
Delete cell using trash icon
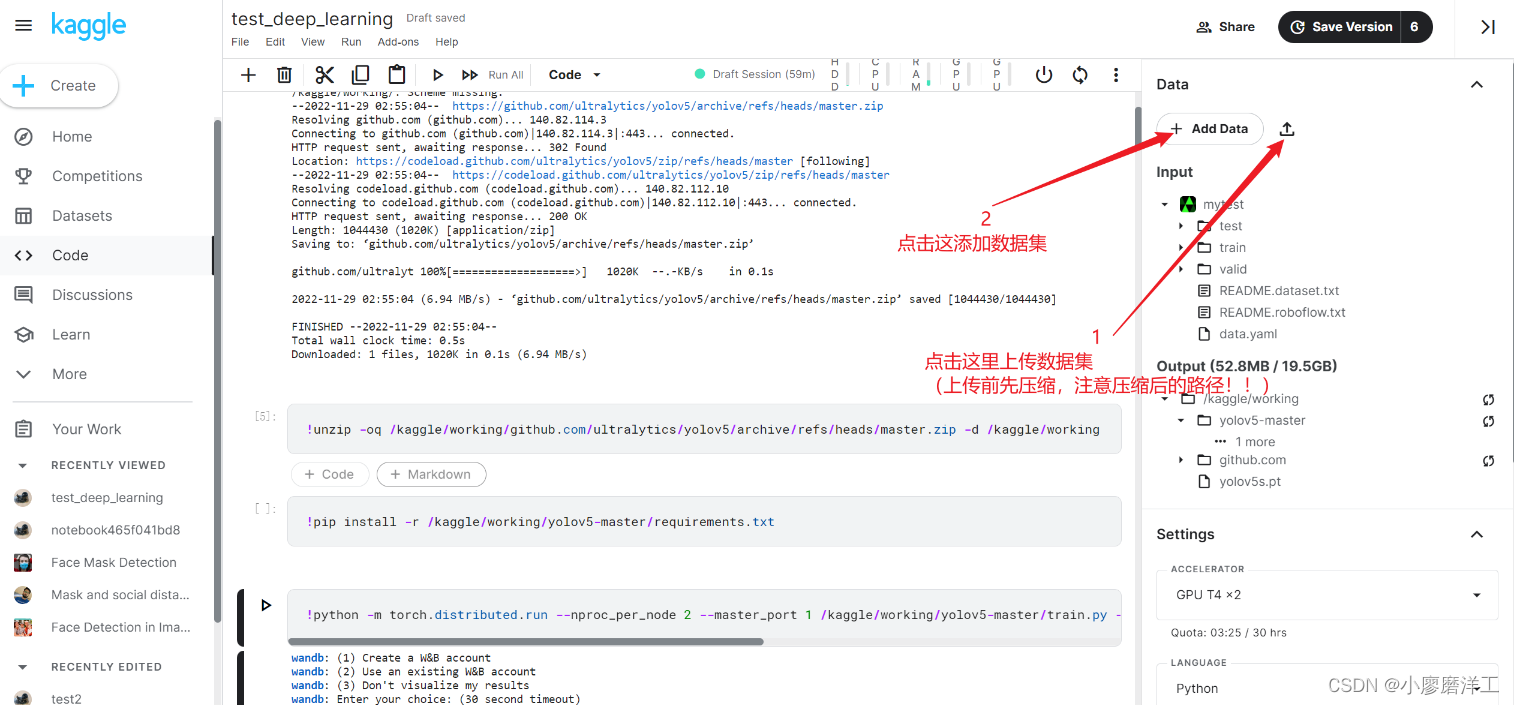[x=284, y=75]
